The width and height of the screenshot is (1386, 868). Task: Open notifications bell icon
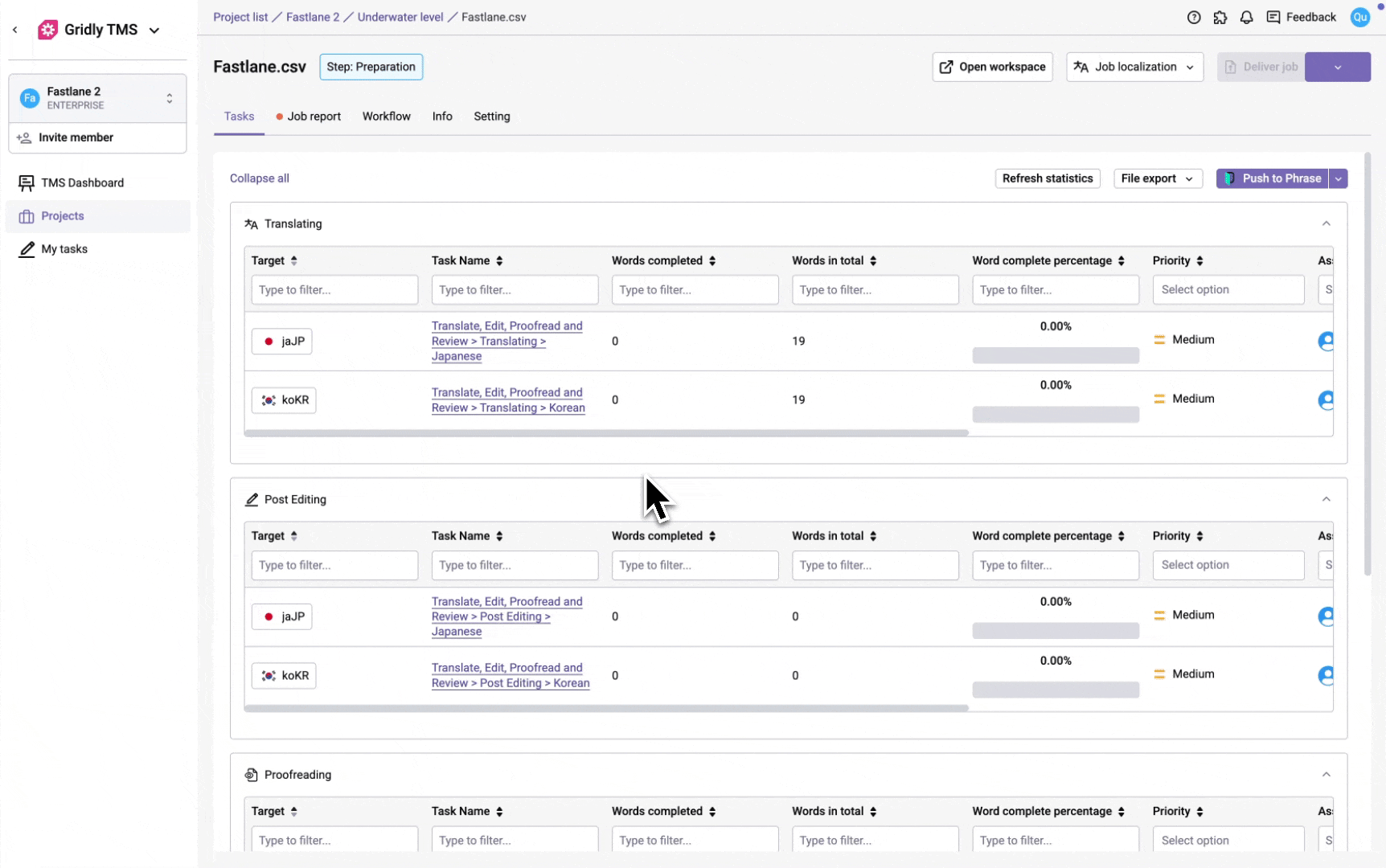(x=1246, y=18)
